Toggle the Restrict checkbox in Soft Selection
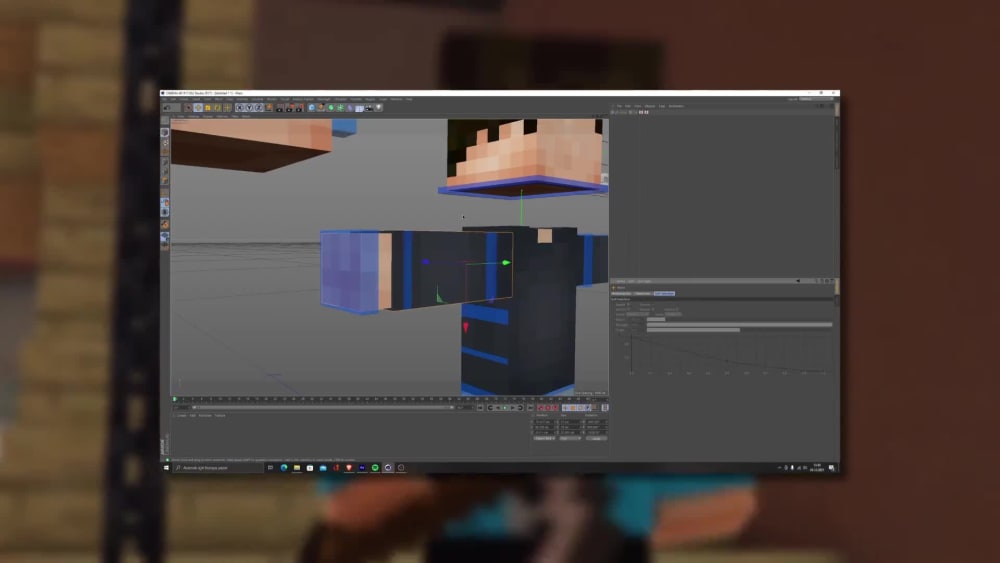The width and height of the screenshot is (1000, 563). tap(677, 309)
